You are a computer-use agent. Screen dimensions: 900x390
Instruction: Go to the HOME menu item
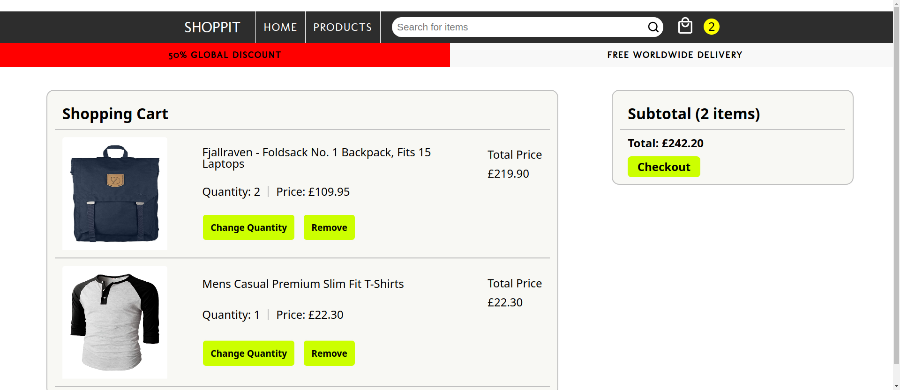tap(280, 27)
